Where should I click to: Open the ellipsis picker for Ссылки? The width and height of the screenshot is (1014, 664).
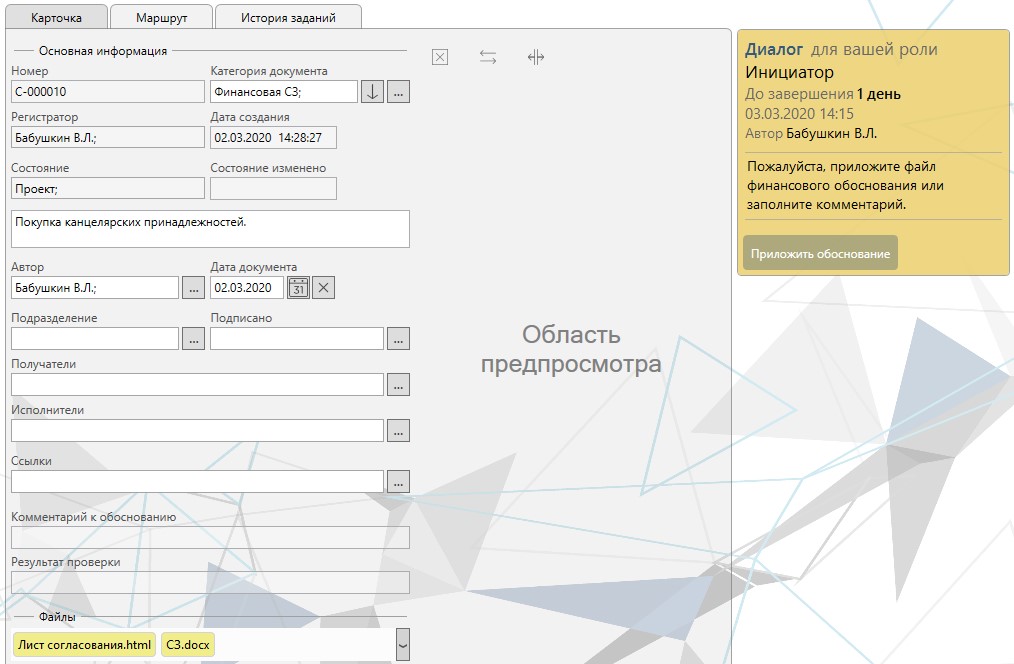398,482
